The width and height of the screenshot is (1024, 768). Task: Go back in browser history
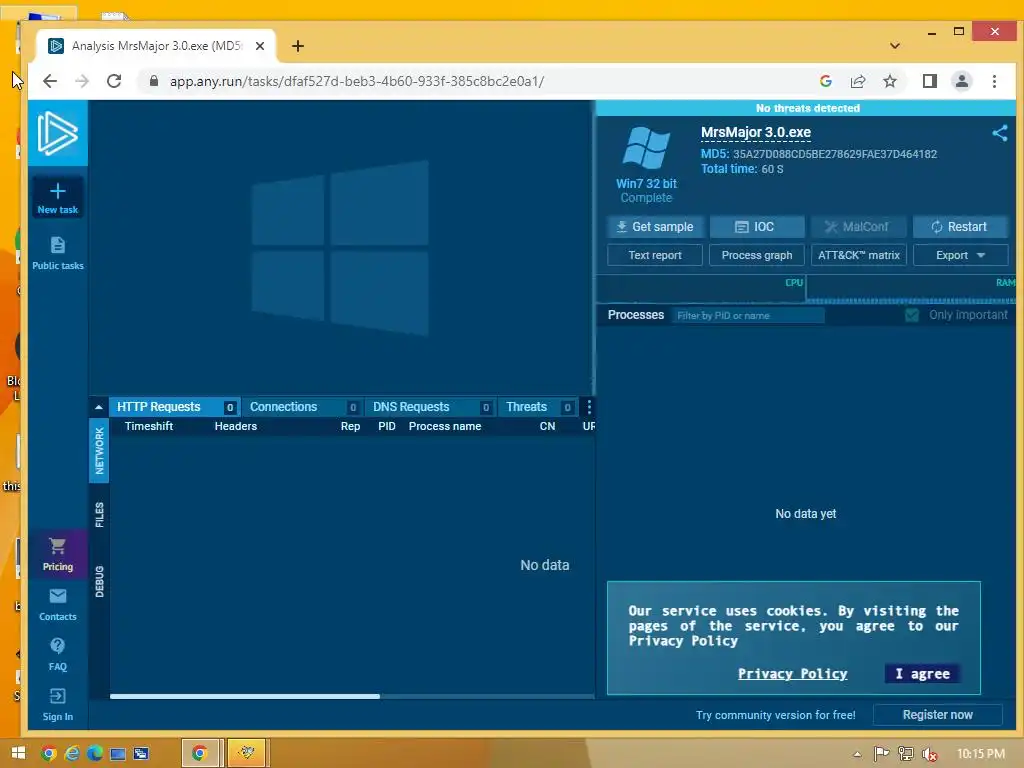[50, 81]
